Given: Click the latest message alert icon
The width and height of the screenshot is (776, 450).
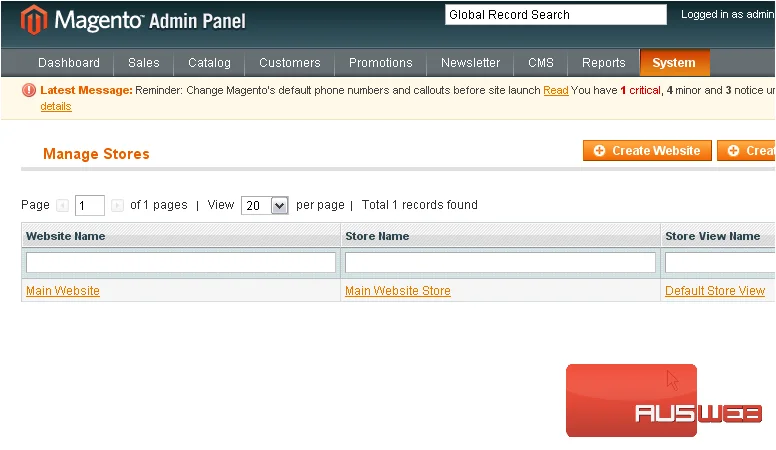Looking at the screenshot, I should 29,90.
